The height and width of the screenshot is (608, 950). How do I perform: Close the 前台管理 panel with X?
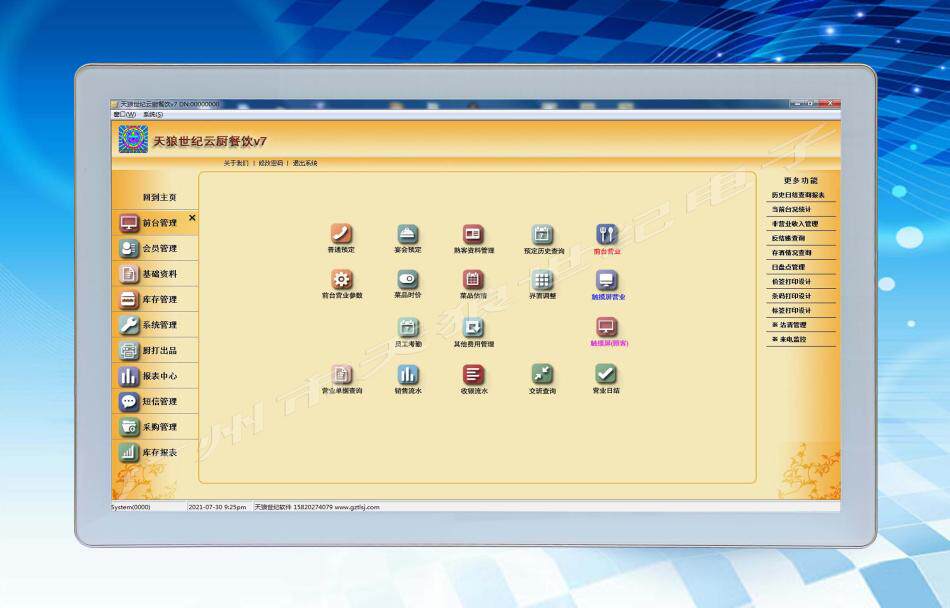(192, 217)
